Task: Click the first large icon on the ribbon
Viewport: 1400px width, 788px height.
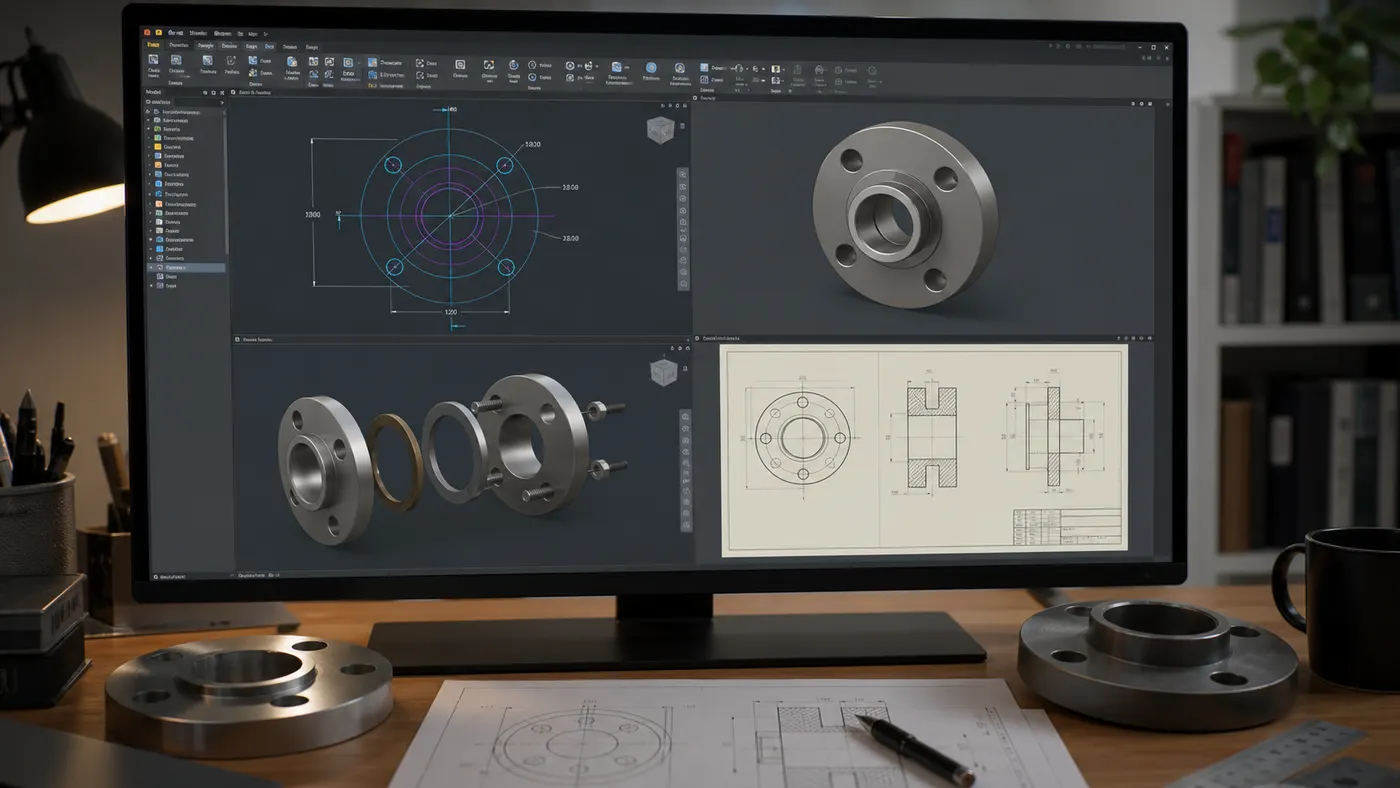Action: [154, 59]
